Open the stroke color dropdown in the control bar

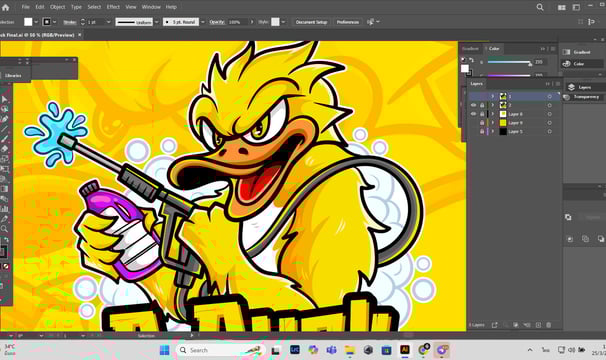pyautogui.click(x=54, y=22)
